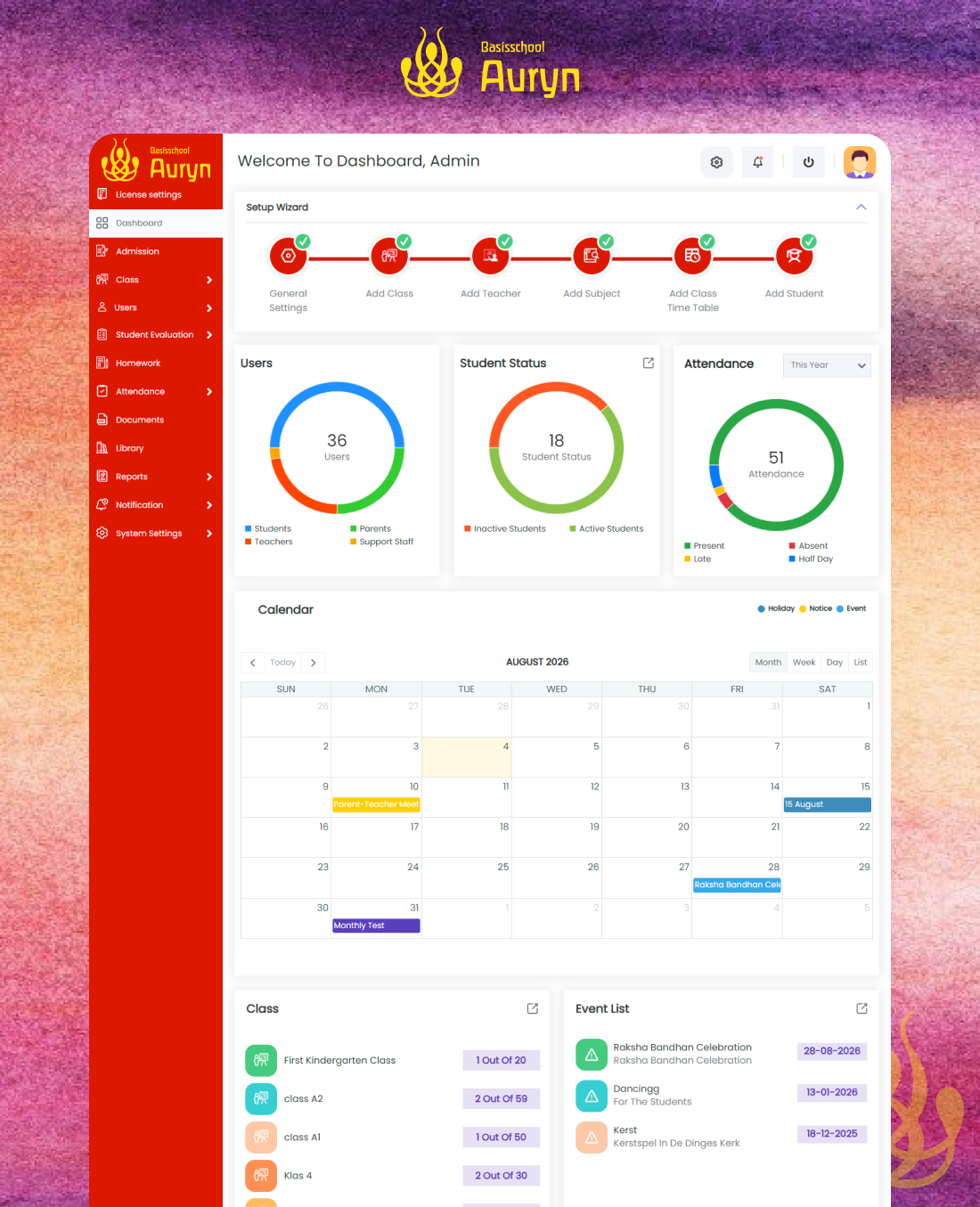This screenshot has width=980, height=1207.
Task: Click the Add Class wizard step icon
Action: [x=389, y=256]
